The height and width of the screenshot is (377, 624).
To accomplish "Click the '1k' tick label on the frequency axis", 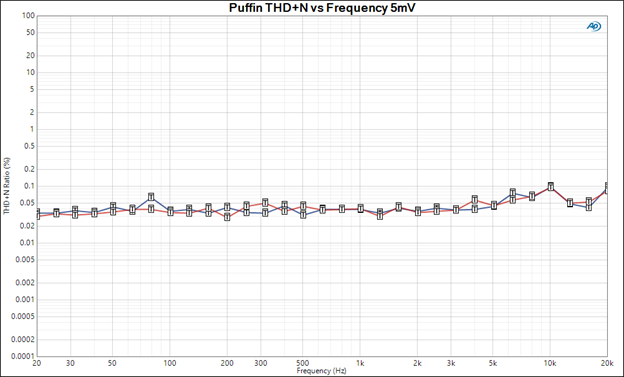I will tap(360, 363).
